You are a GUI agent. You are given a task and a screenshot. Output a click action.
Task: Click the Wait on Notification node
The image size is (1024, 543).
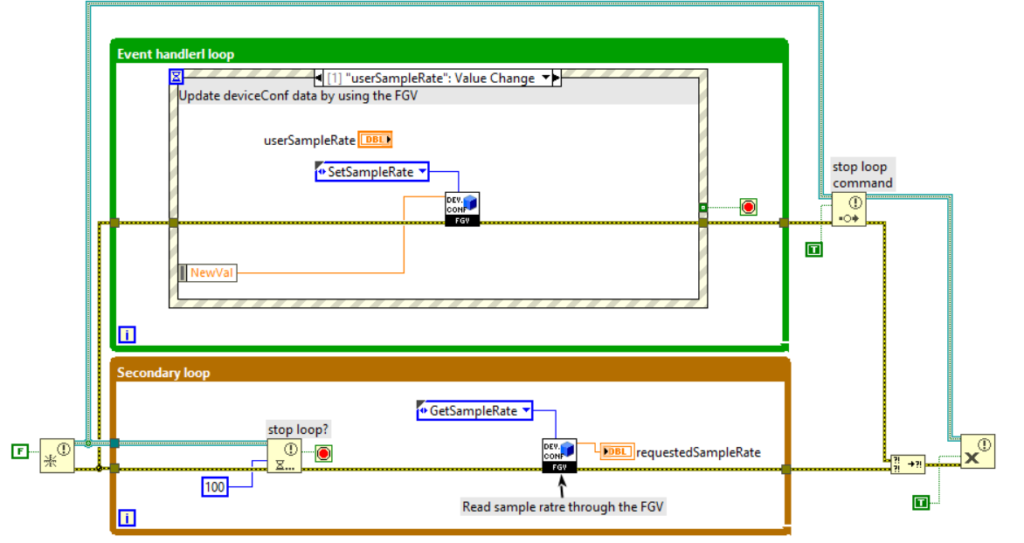point(284,455)
